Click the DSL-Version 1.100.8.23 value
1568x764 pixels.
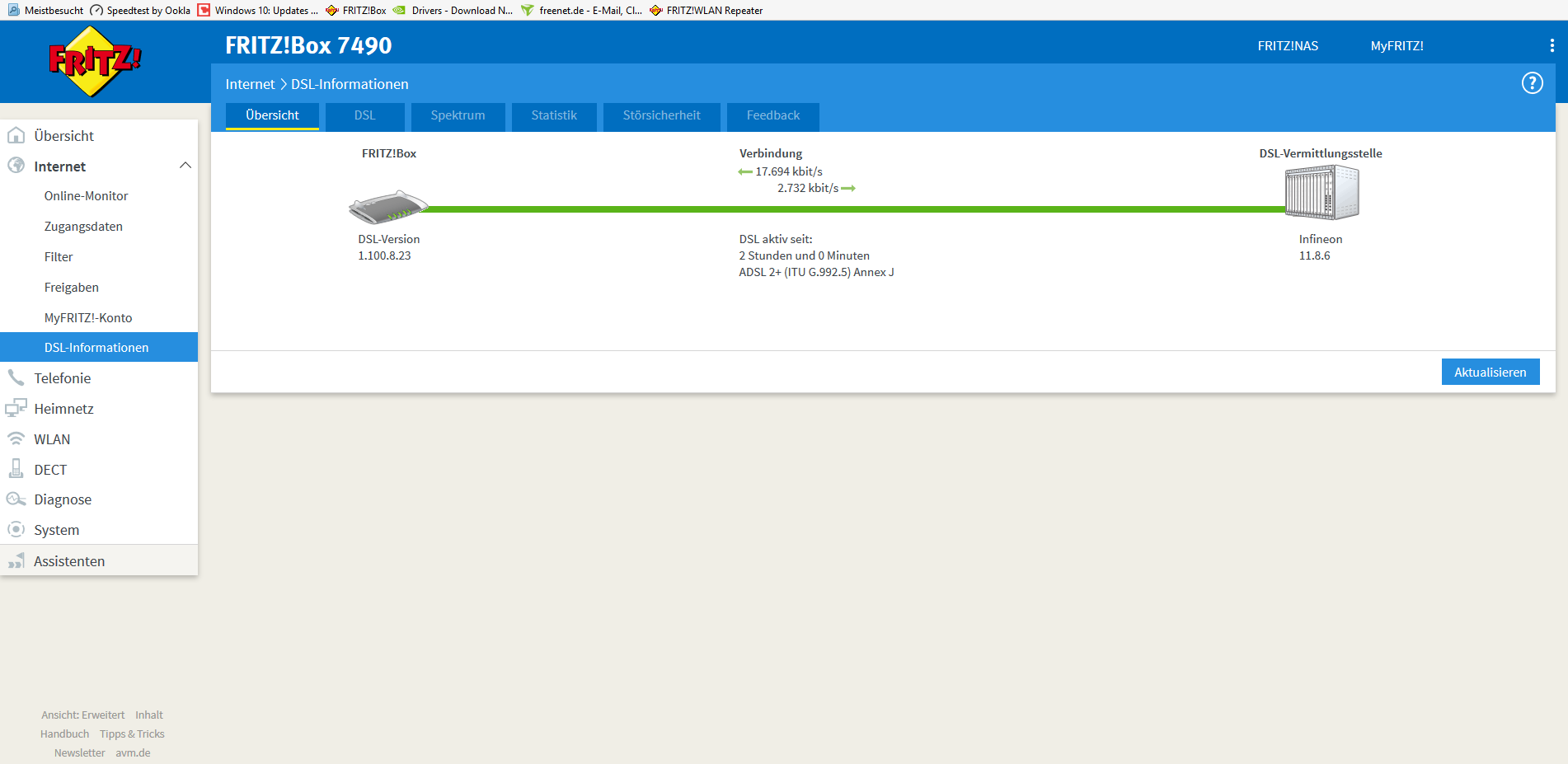384,255
